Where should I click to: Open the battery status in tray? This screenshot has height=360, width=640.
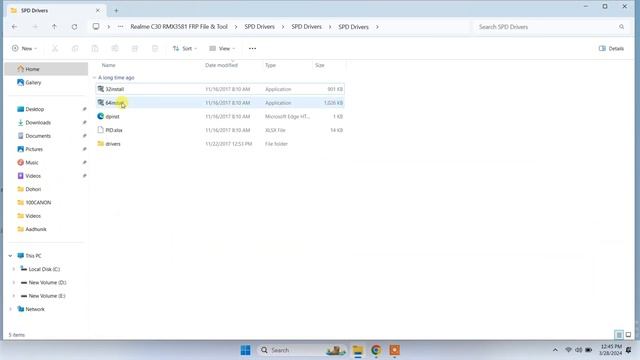pos(589,350)
